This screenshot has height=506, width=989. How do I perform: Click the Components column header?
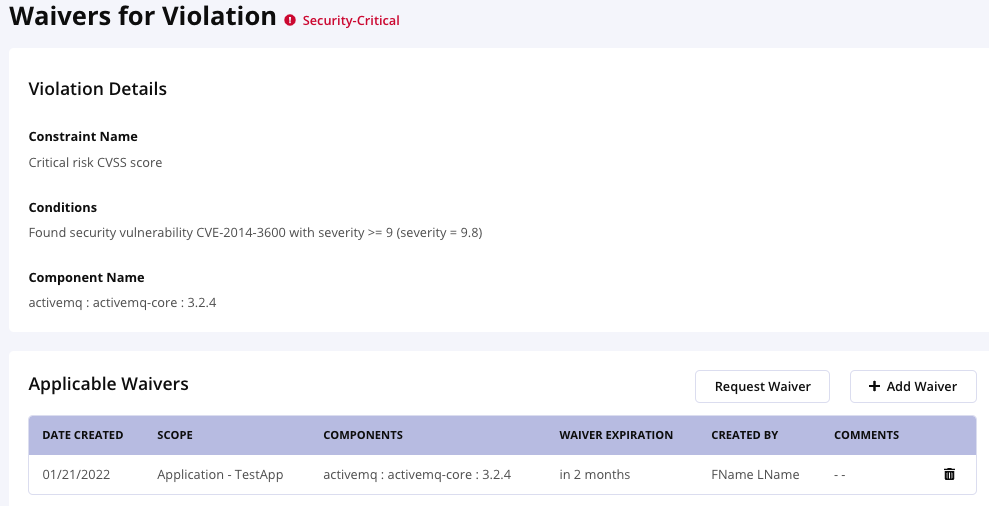coord(363,436)
